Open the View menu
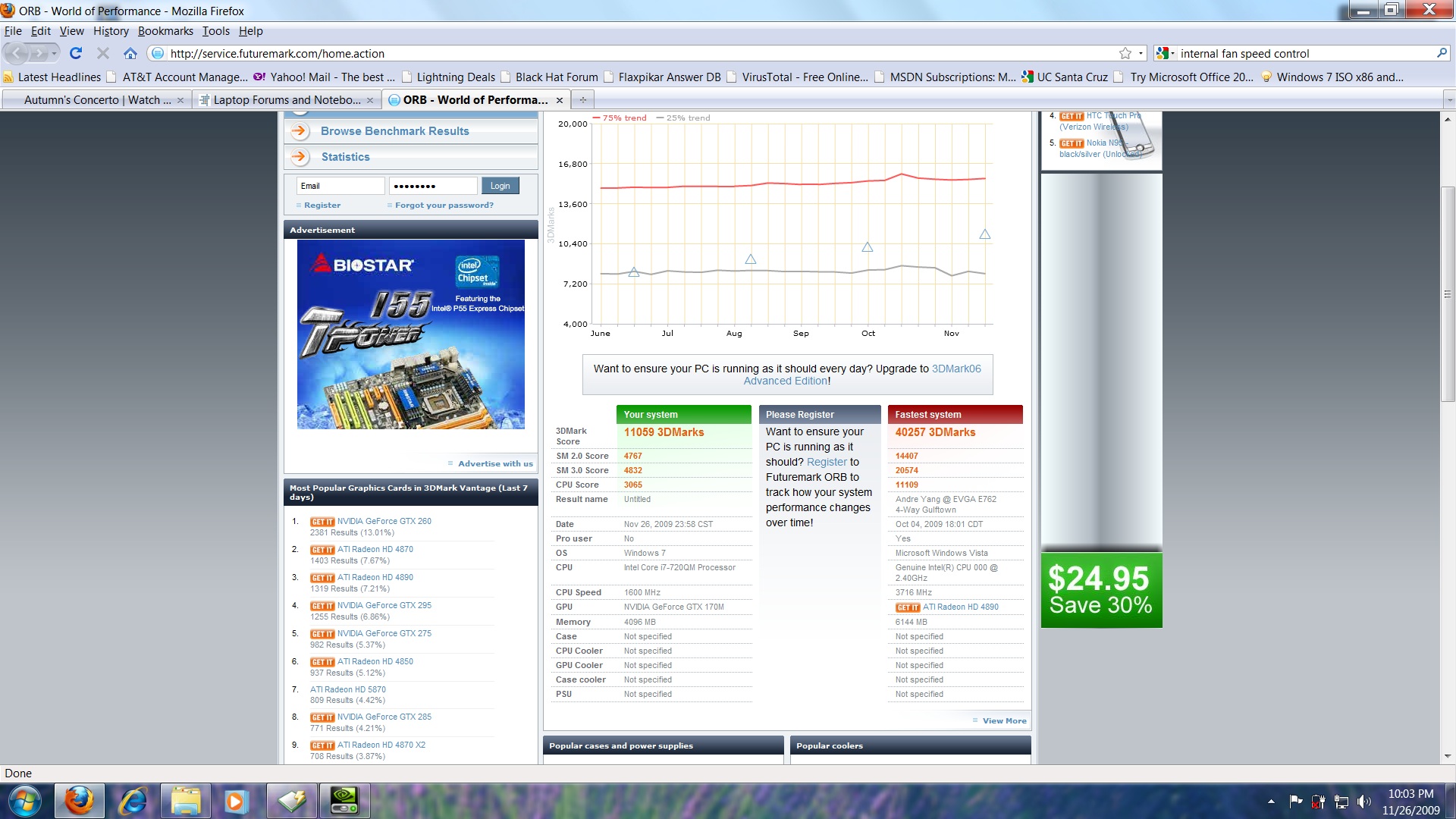Screen dimensions: 1456x819 pyautogui.click(x=72, y=31)
